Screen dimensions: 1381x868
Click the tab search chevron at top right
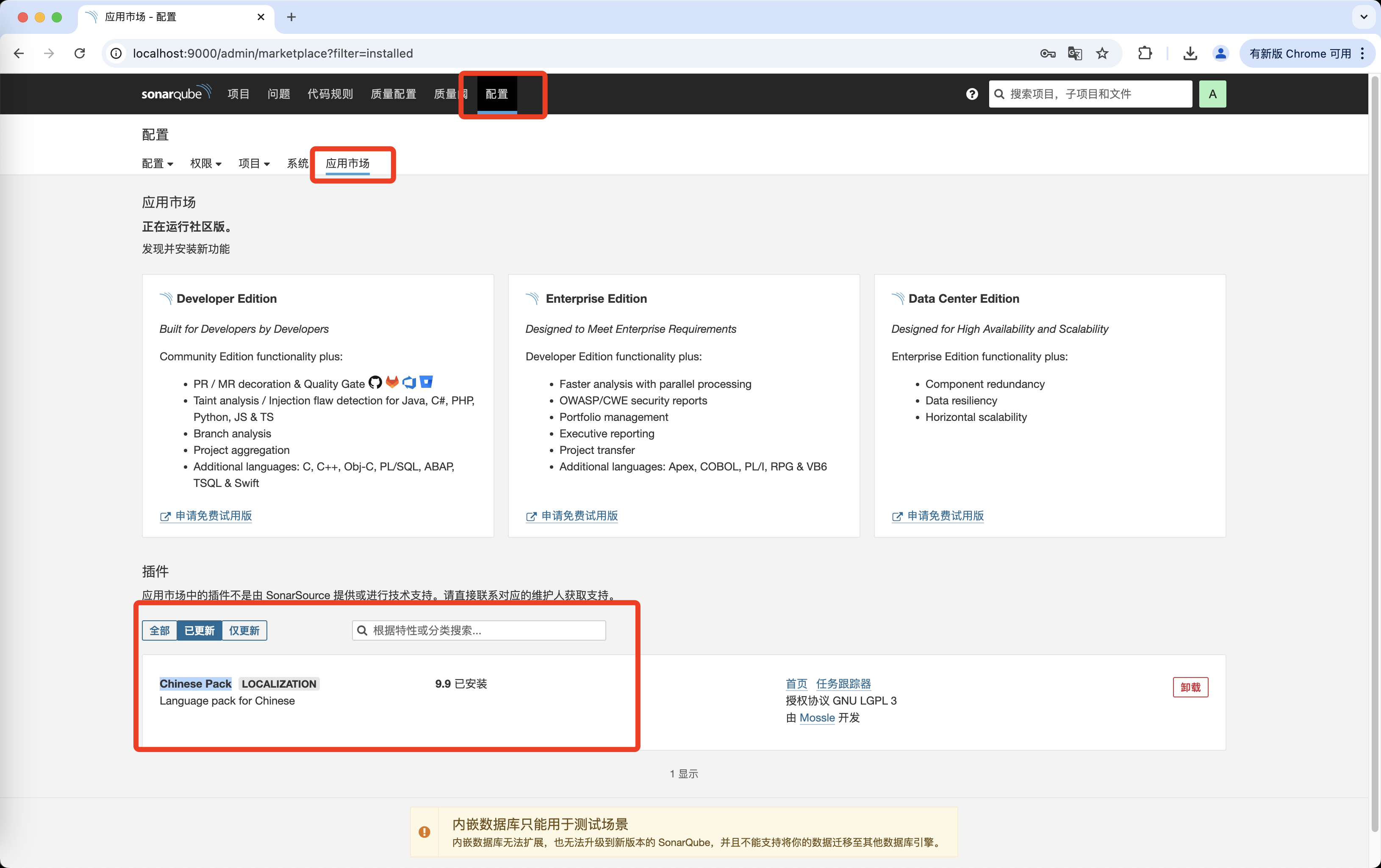point(1364,17)
